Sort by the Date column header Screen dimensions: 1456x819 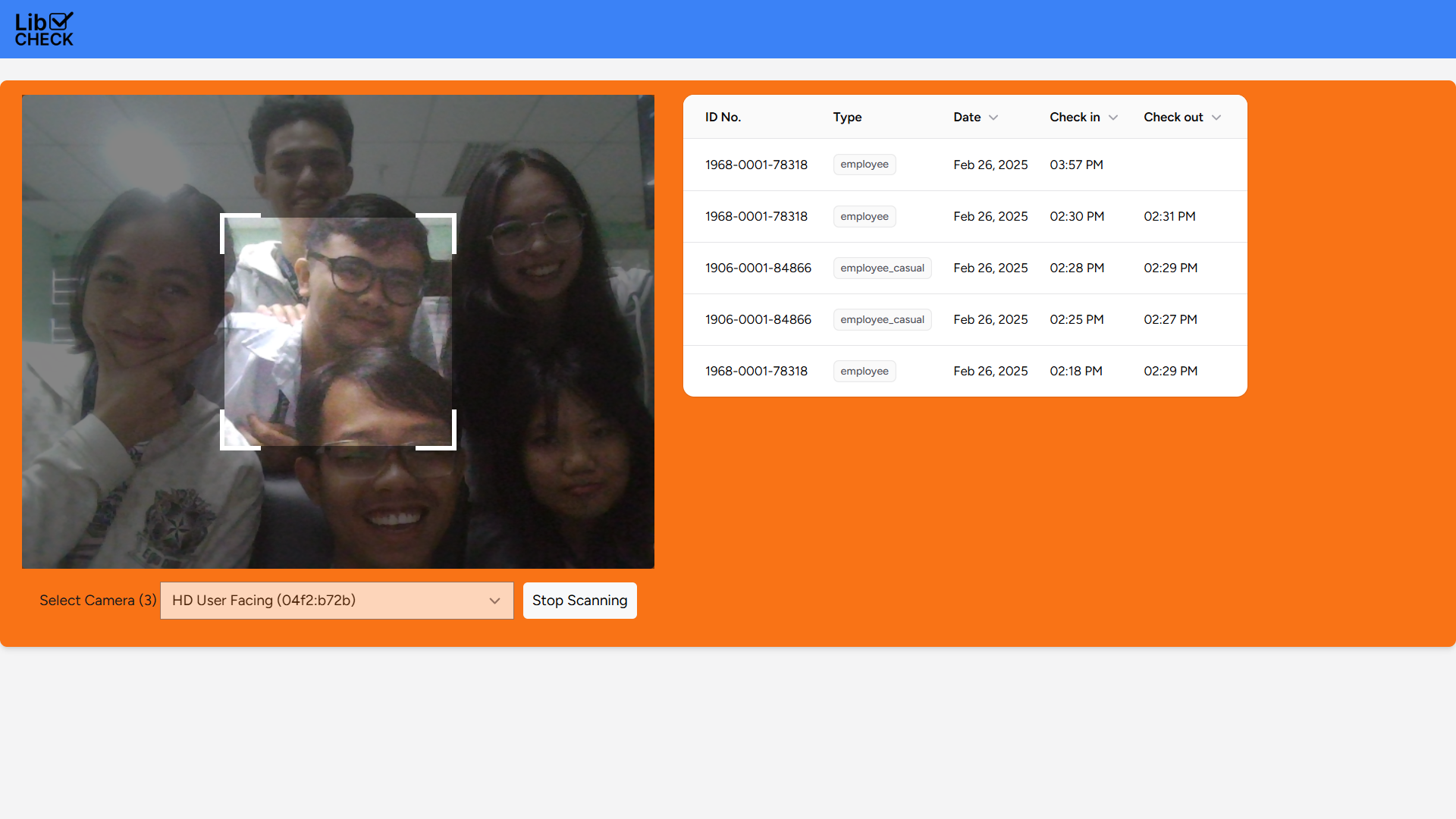(967, 118)
